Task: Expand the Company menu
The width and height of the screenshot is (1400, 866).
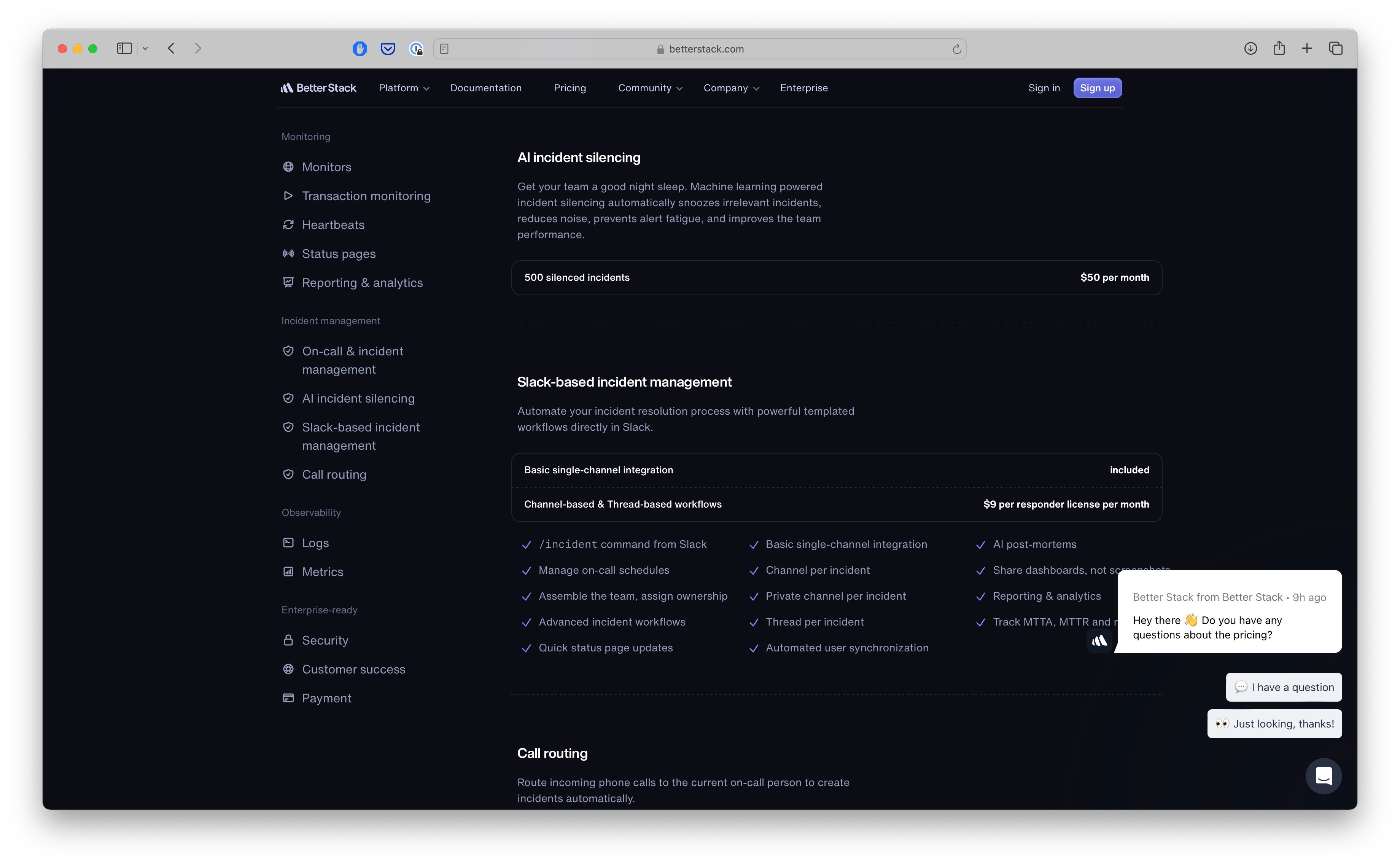Action: tap(731, 88)
